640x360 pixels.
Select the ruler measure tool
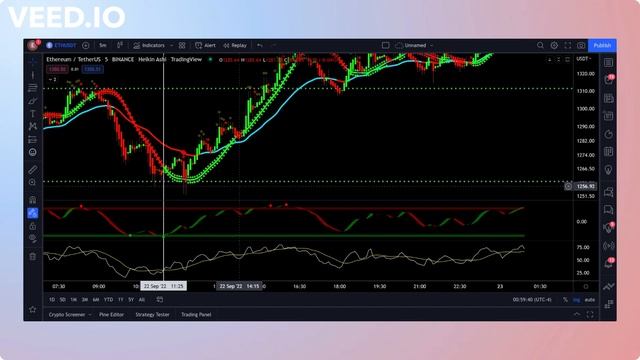point(33,169)
